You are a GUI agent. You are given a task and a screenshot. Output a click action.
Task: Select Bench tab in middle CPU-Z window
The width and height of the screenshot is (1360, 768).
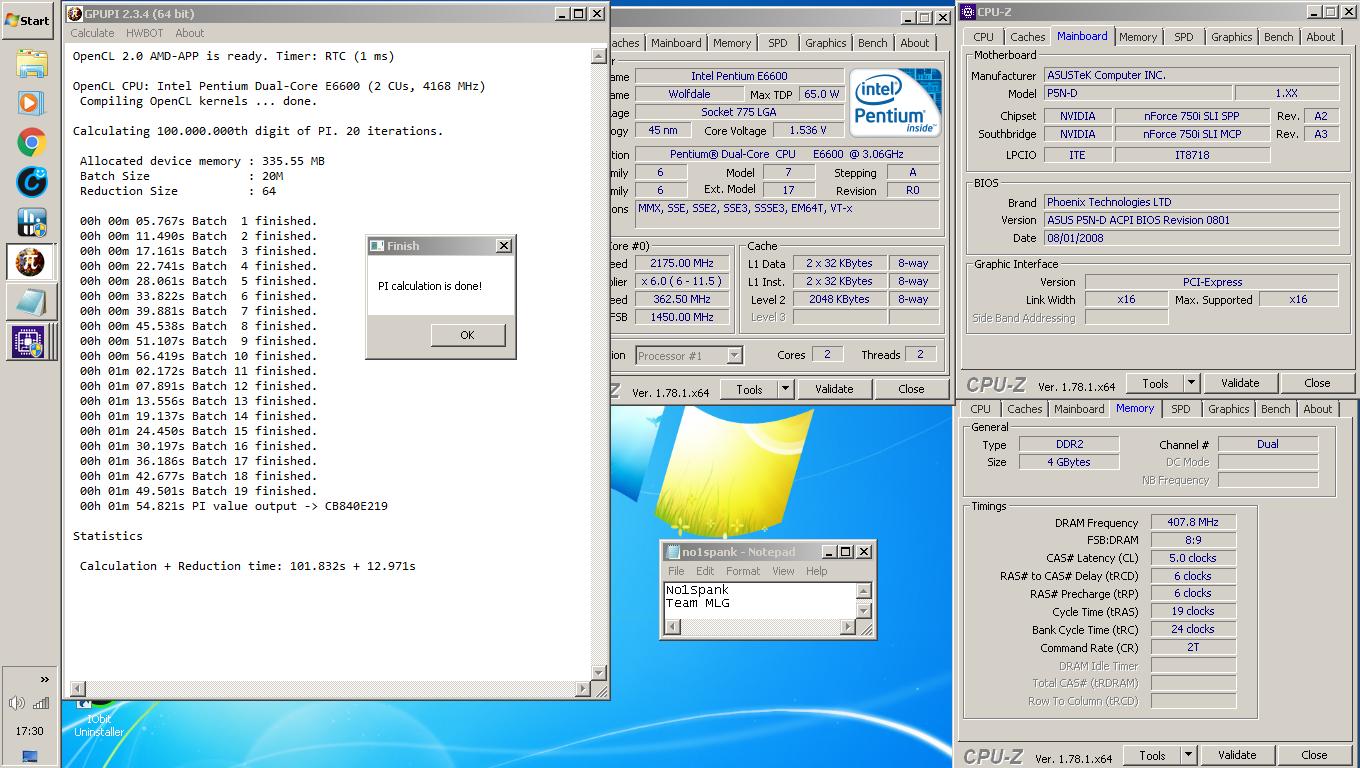872,43
